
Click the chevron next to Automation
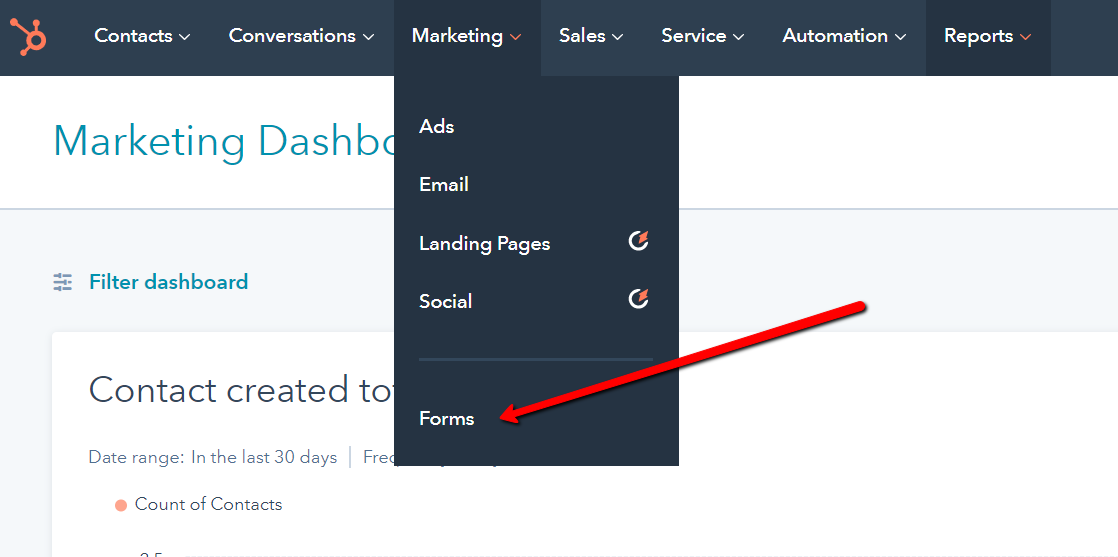901,37
